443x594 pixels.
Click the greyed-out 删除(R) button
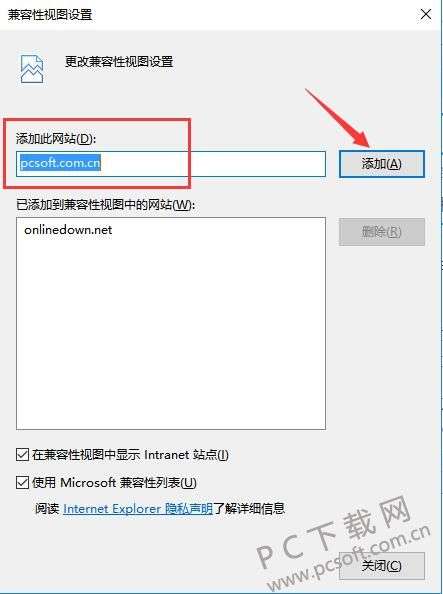[x=382, y=231]
